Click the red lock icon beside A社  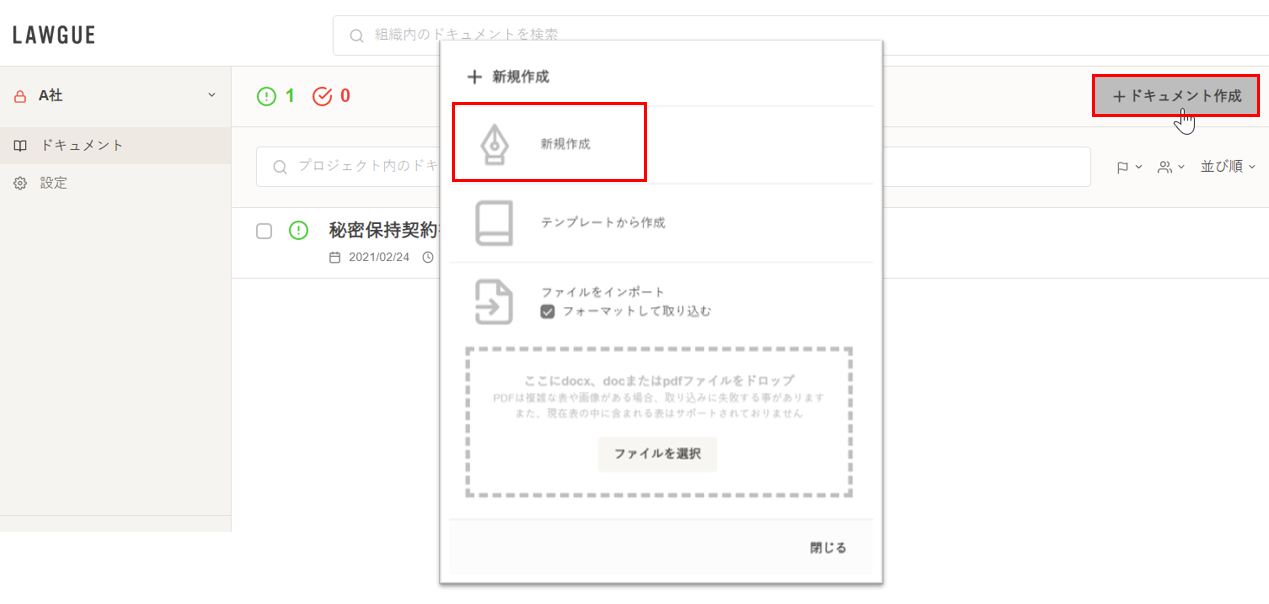pyautogui.click(x=20, y=96)
